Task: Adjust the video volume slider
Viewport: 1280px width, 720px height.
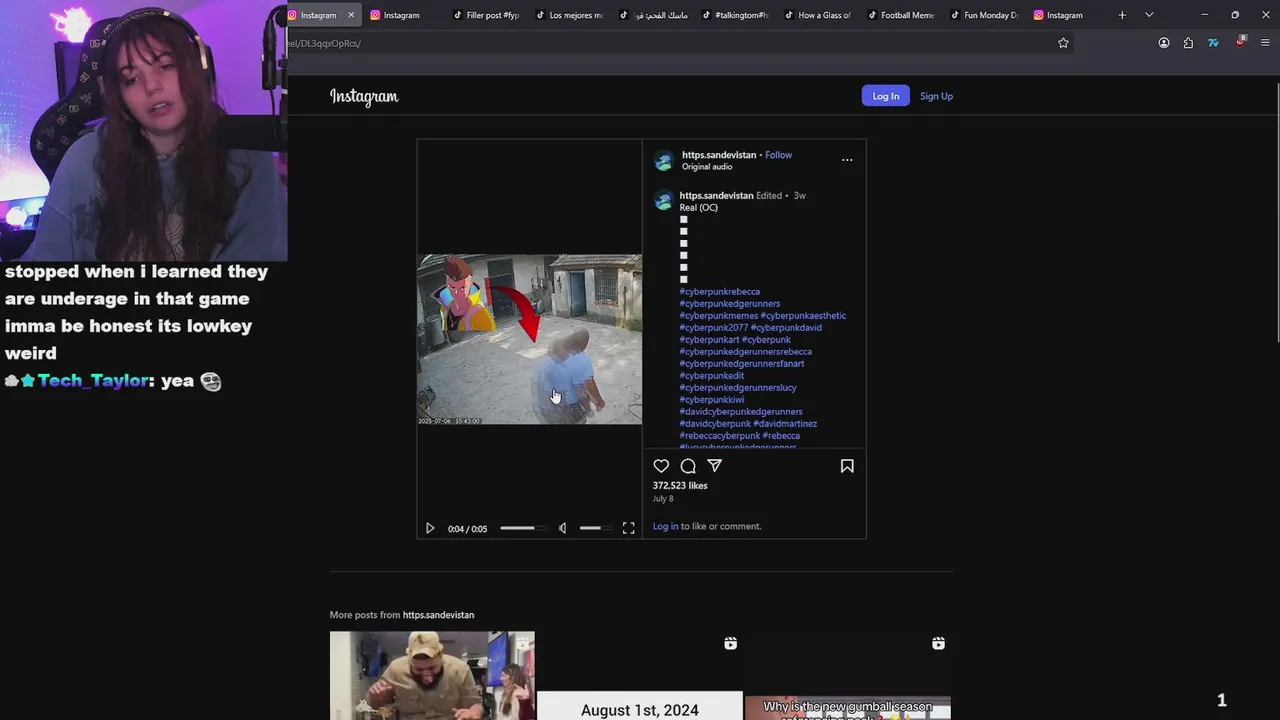Action: pyautogui.click(x=595, y=528)
